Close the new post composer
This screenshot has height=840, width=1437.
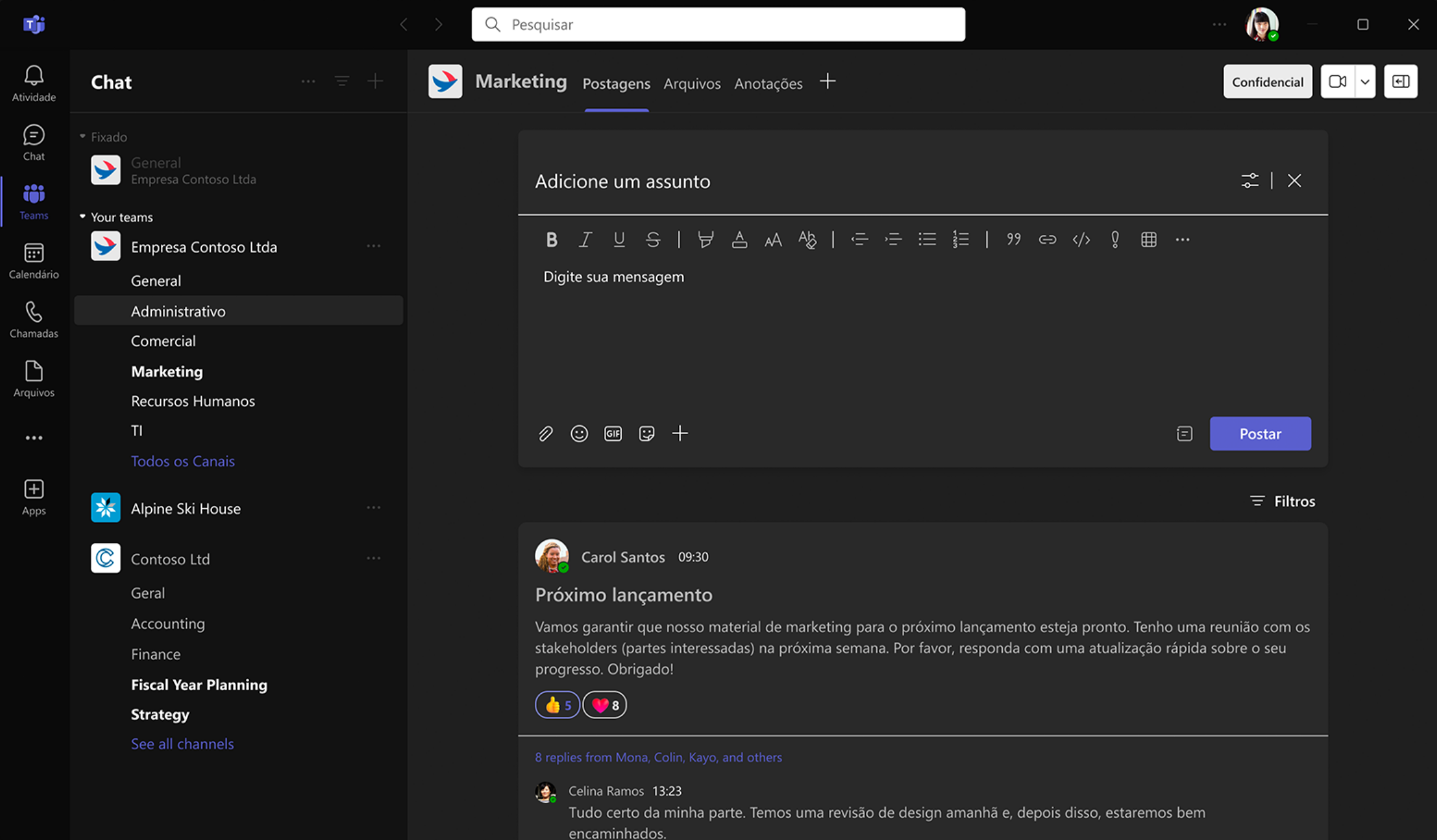click(1295, 181)
